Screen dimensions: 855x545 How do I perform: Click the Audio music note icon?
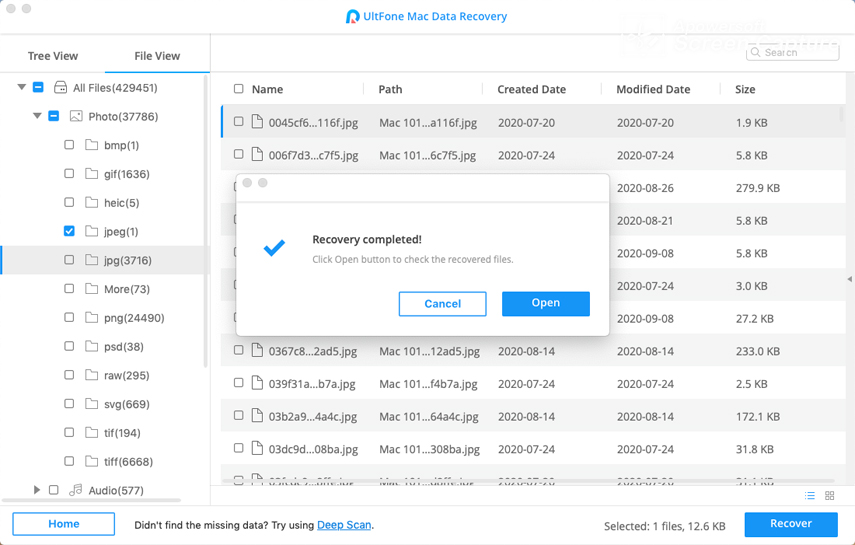tap(76, 490)
